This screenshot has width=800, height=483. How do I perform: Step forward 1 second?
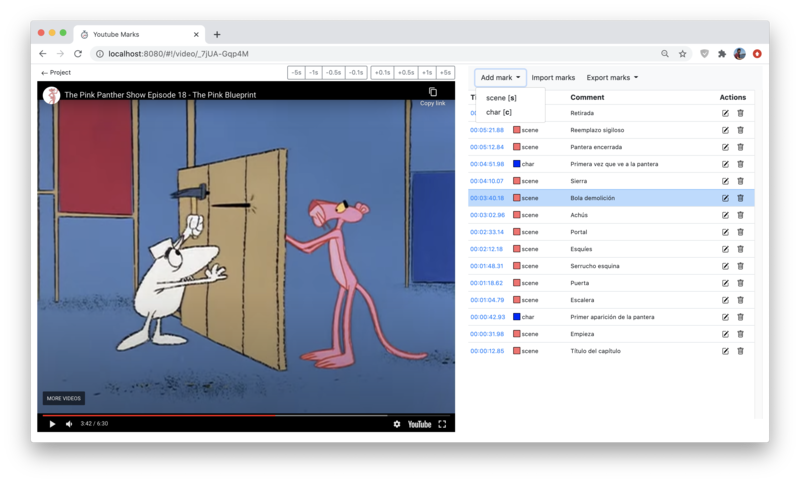click(427, 72)
